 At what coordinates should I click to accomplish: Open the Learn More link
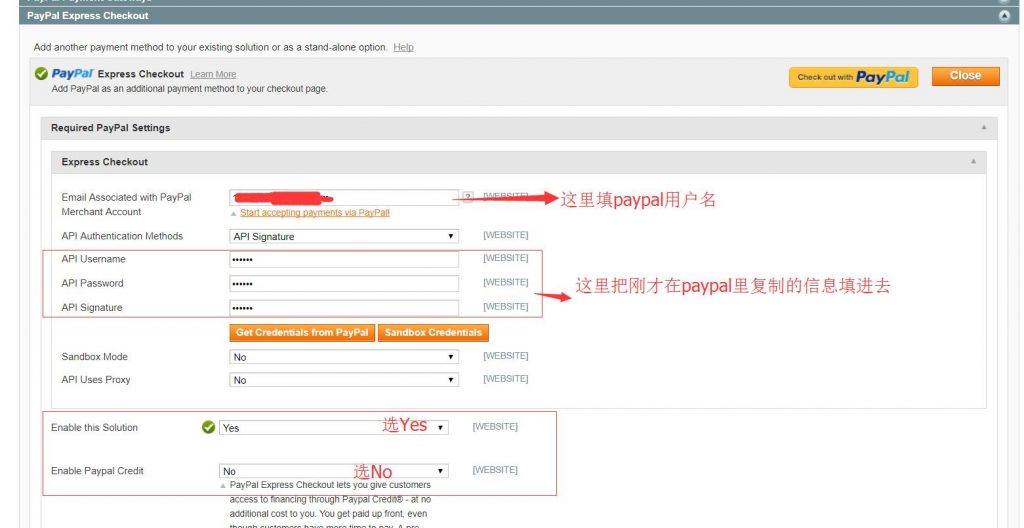click(x=213, y=75)
